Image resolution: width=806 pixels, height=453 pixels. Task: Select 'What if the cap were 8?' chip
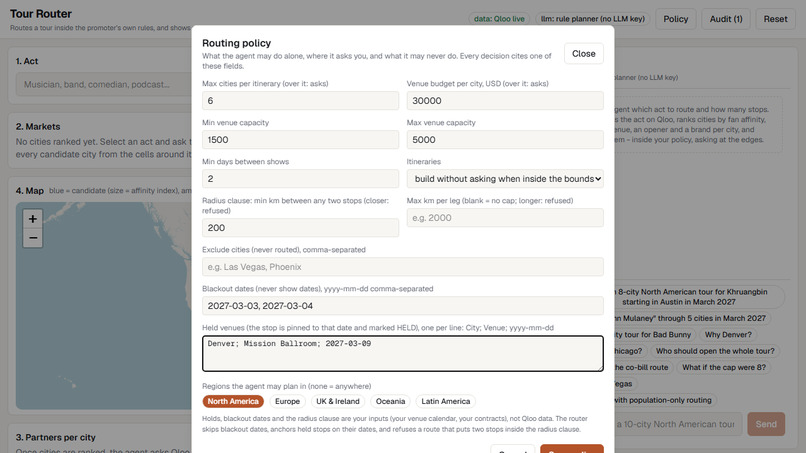(x=724, y=367)
